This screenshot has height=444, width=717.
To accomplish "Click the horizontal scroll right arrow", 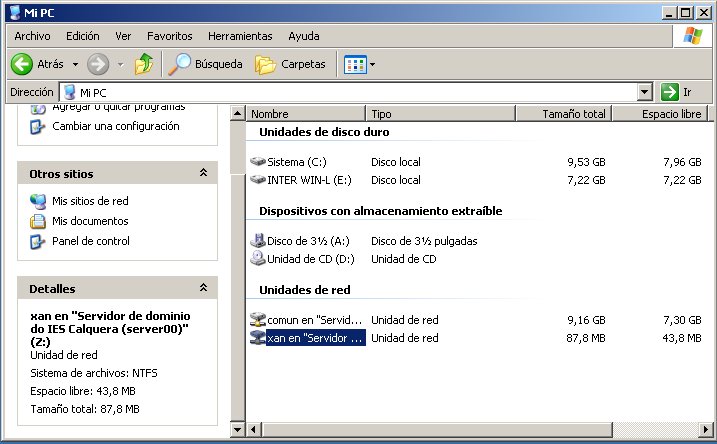I will point(706,430).
